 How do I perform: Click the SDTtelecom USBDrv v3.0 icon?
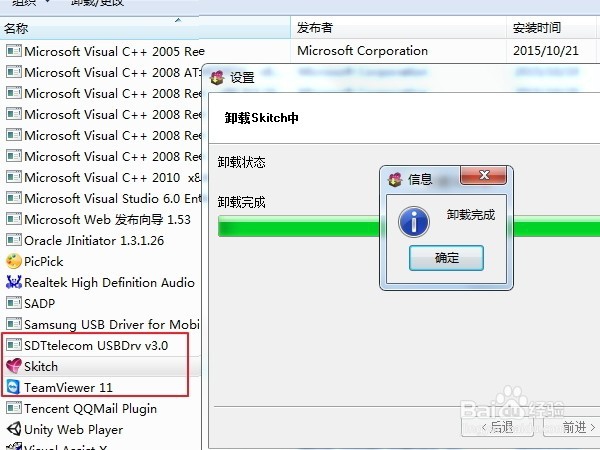click(x=14, y=345)
